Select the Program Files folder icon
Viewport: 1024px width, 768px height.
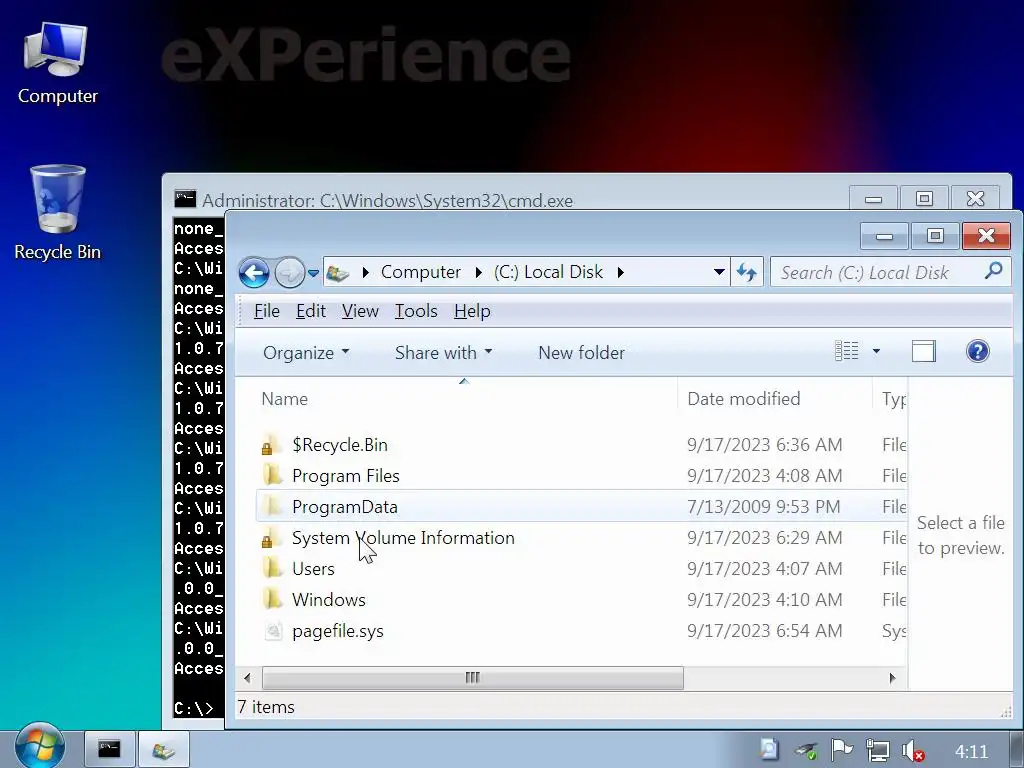(x=272, y=475)
